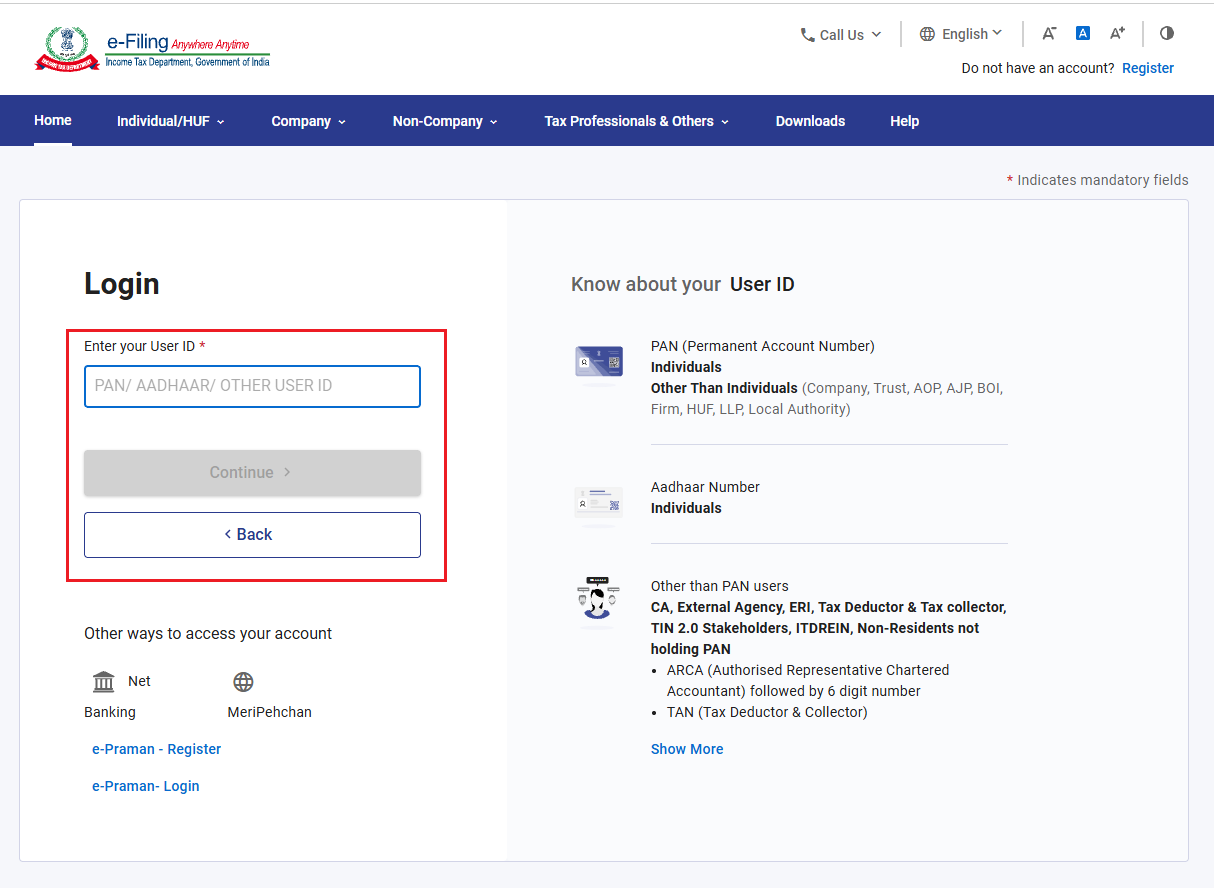Click the Register link
Screen dimensions: 1214x888
(x=1148, y=68)
